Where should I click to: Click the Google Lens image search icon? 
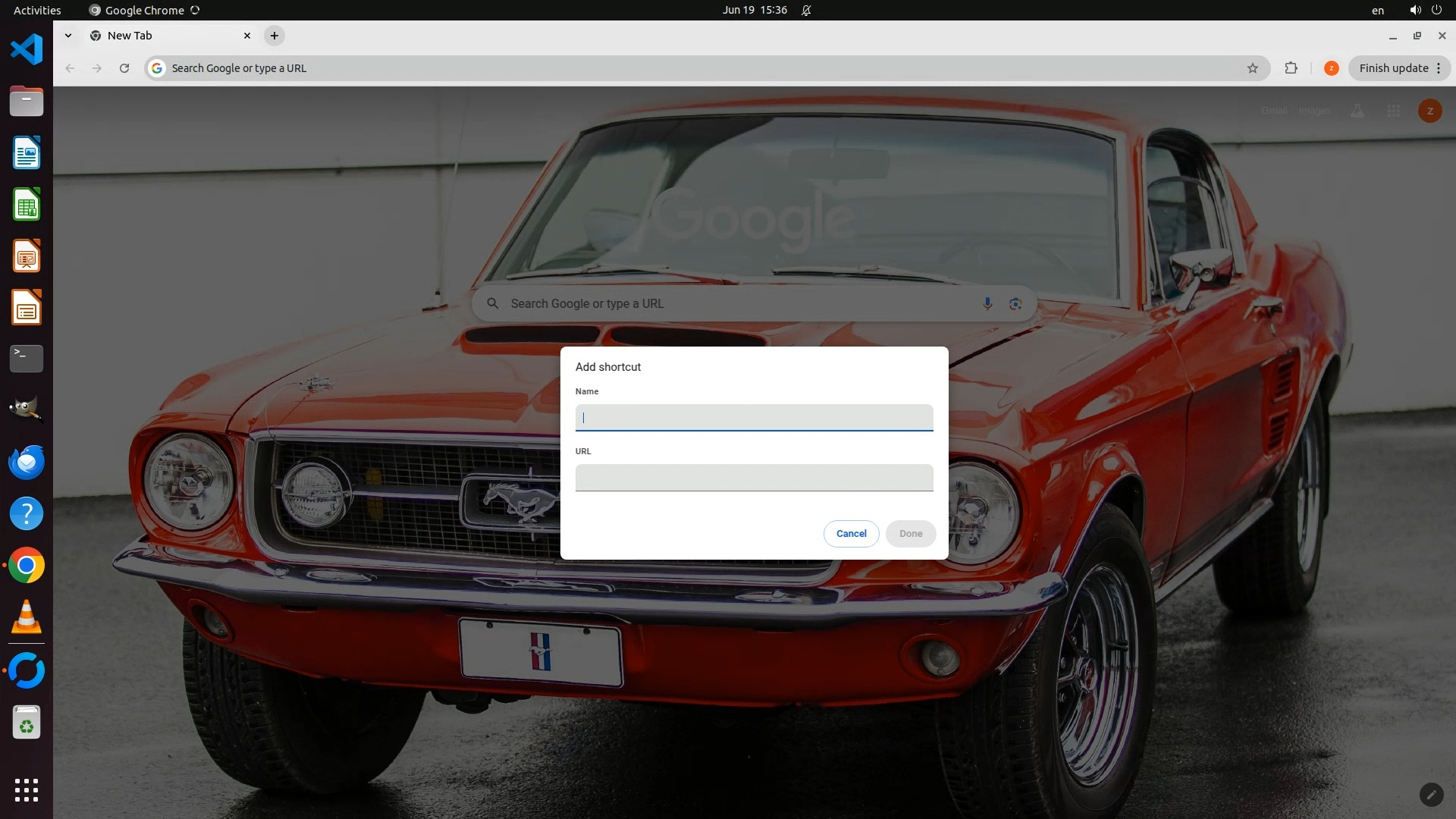click(x=1015, y=303)
